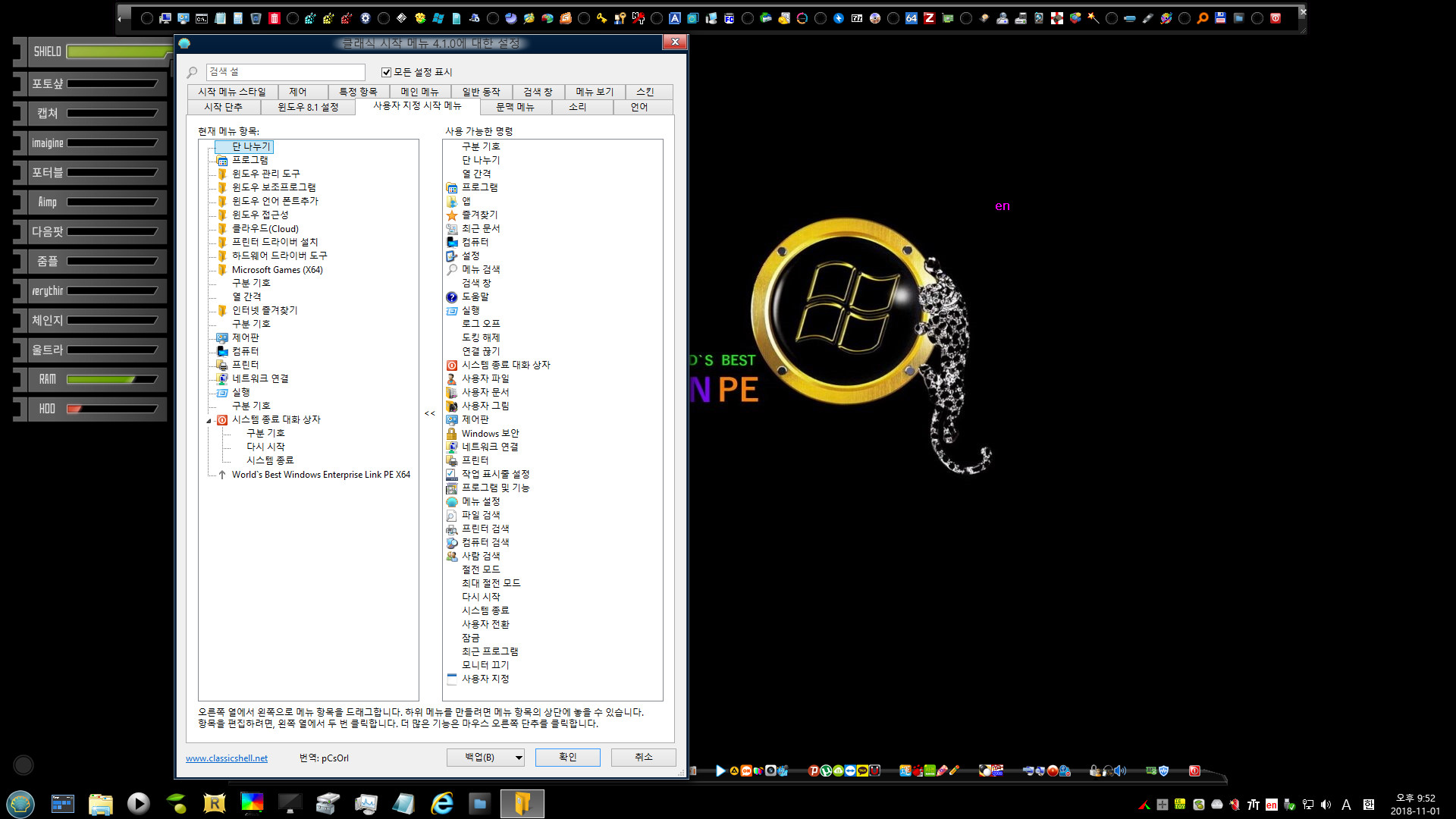
Task: Click the '<<' move-item button
Action: 430,413
